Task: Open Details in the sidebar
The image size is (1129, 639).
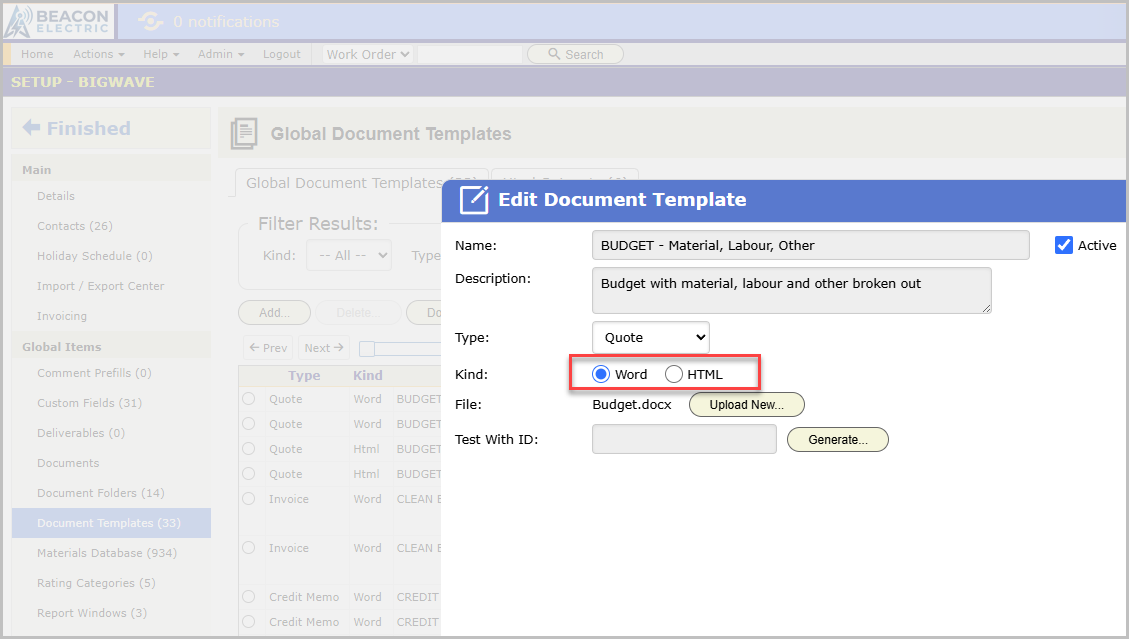Action: coord(56,196)
